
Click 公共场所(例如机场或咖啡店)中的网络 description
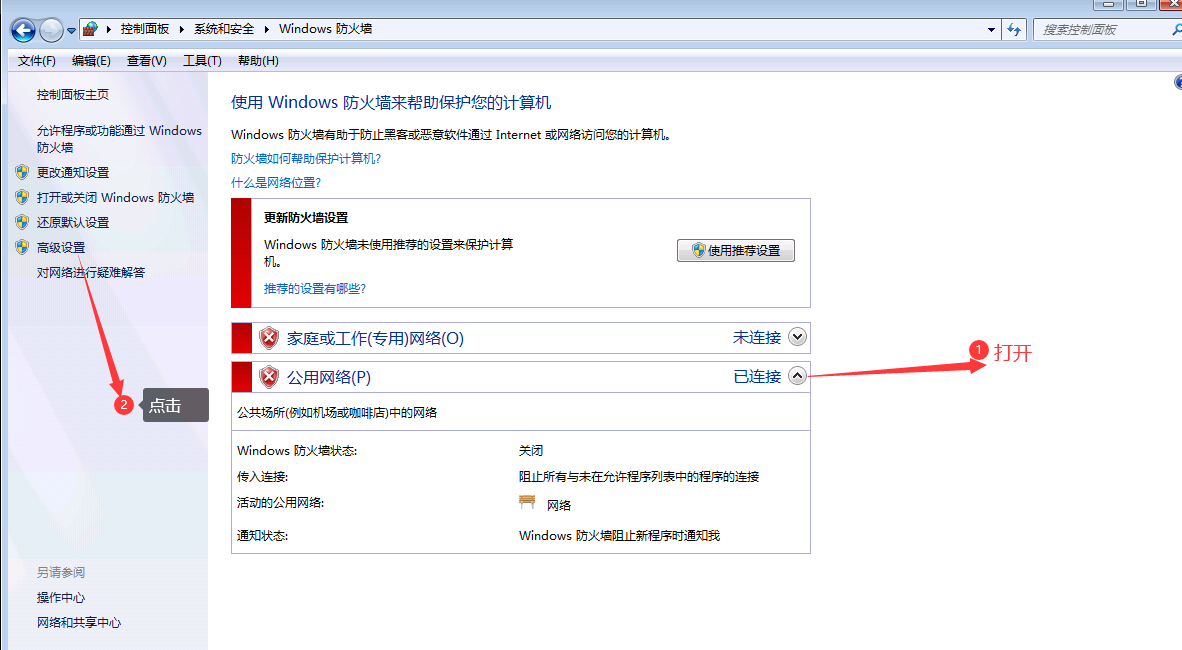(x=337, y=412)
